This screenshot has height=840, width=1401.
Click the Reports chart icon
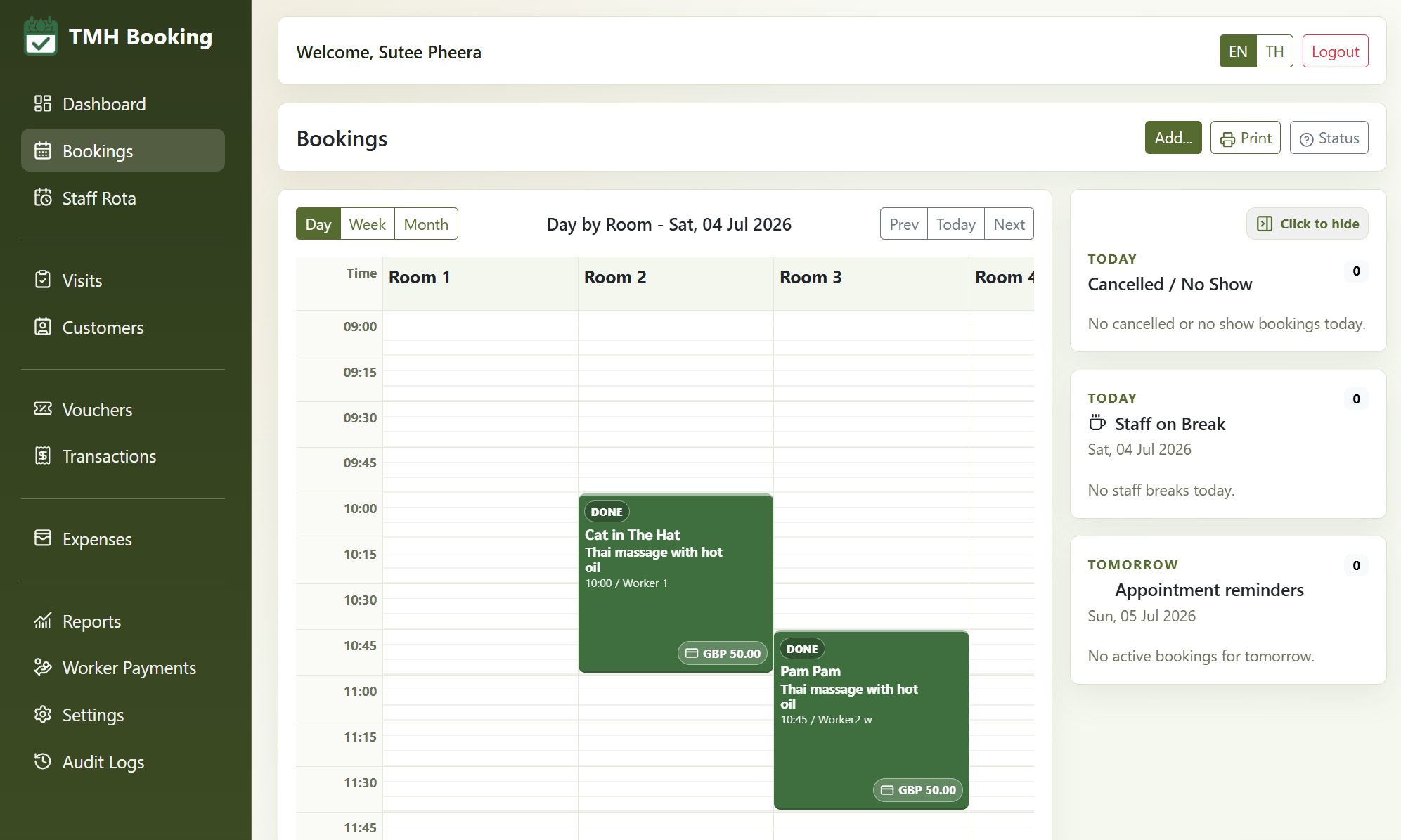pos(43,621)
